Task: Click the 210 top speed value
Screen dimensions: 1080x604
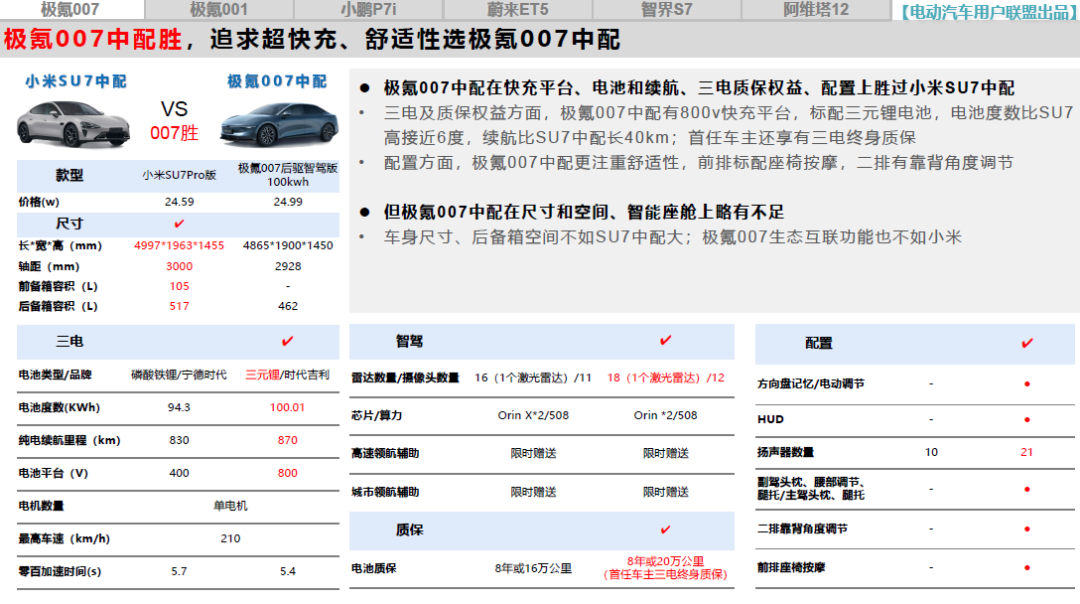Action: pyautogui.click(x=230, y=539)
